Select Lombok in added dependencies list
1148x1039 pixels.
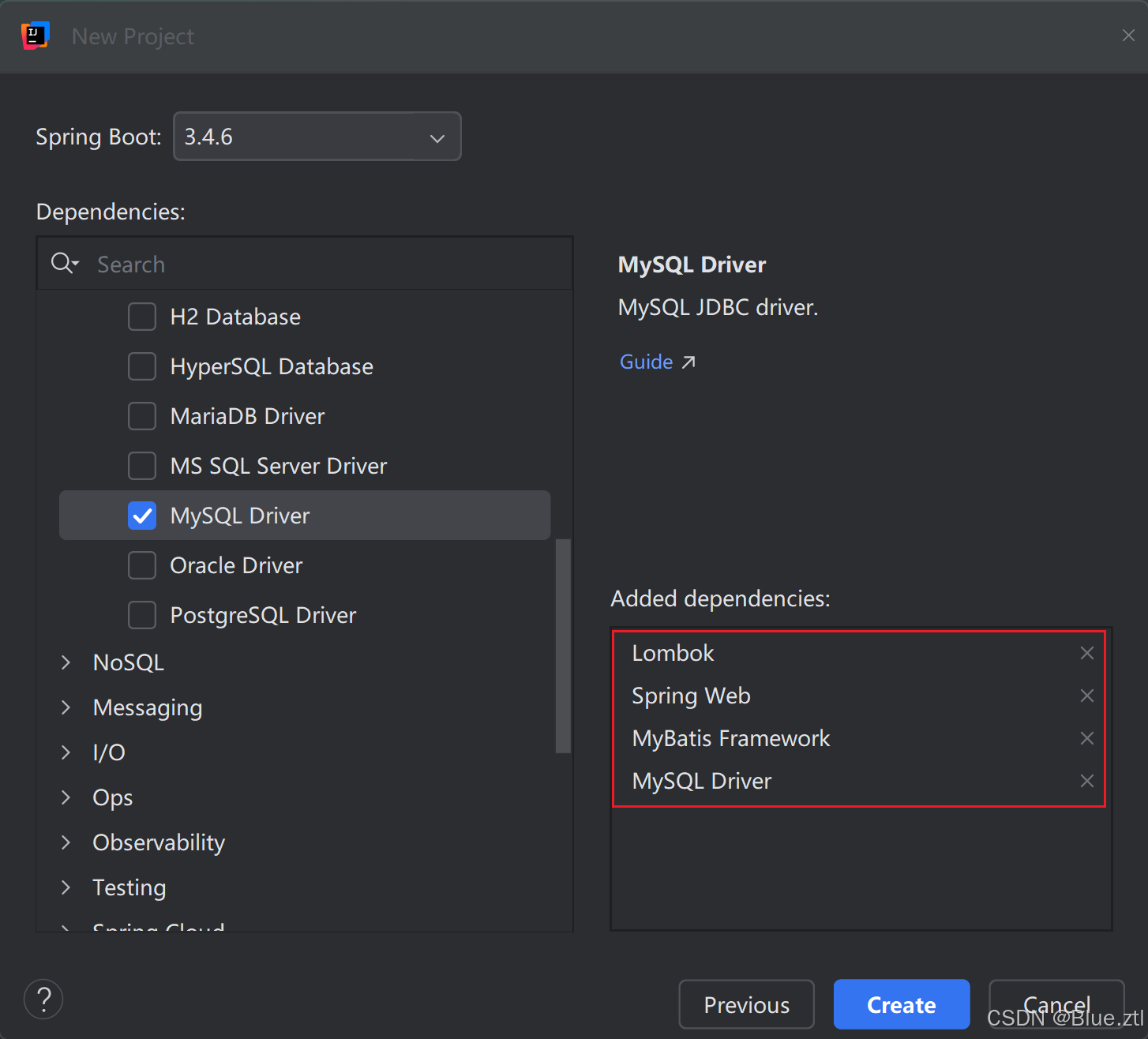pyautogui.click(x=673, y=653)
